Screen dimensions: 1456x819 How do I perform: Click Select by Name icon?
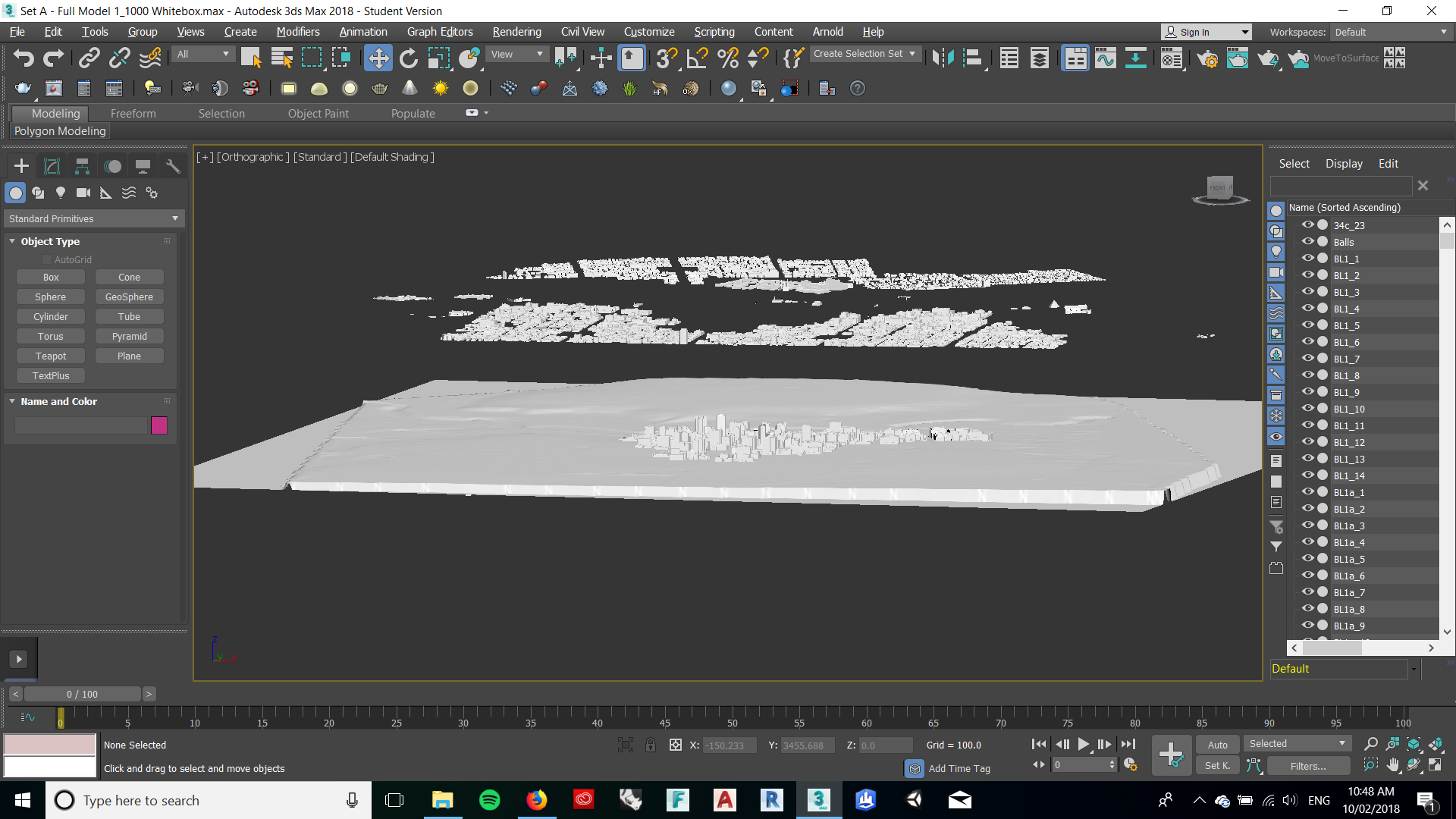pos(281,58)
